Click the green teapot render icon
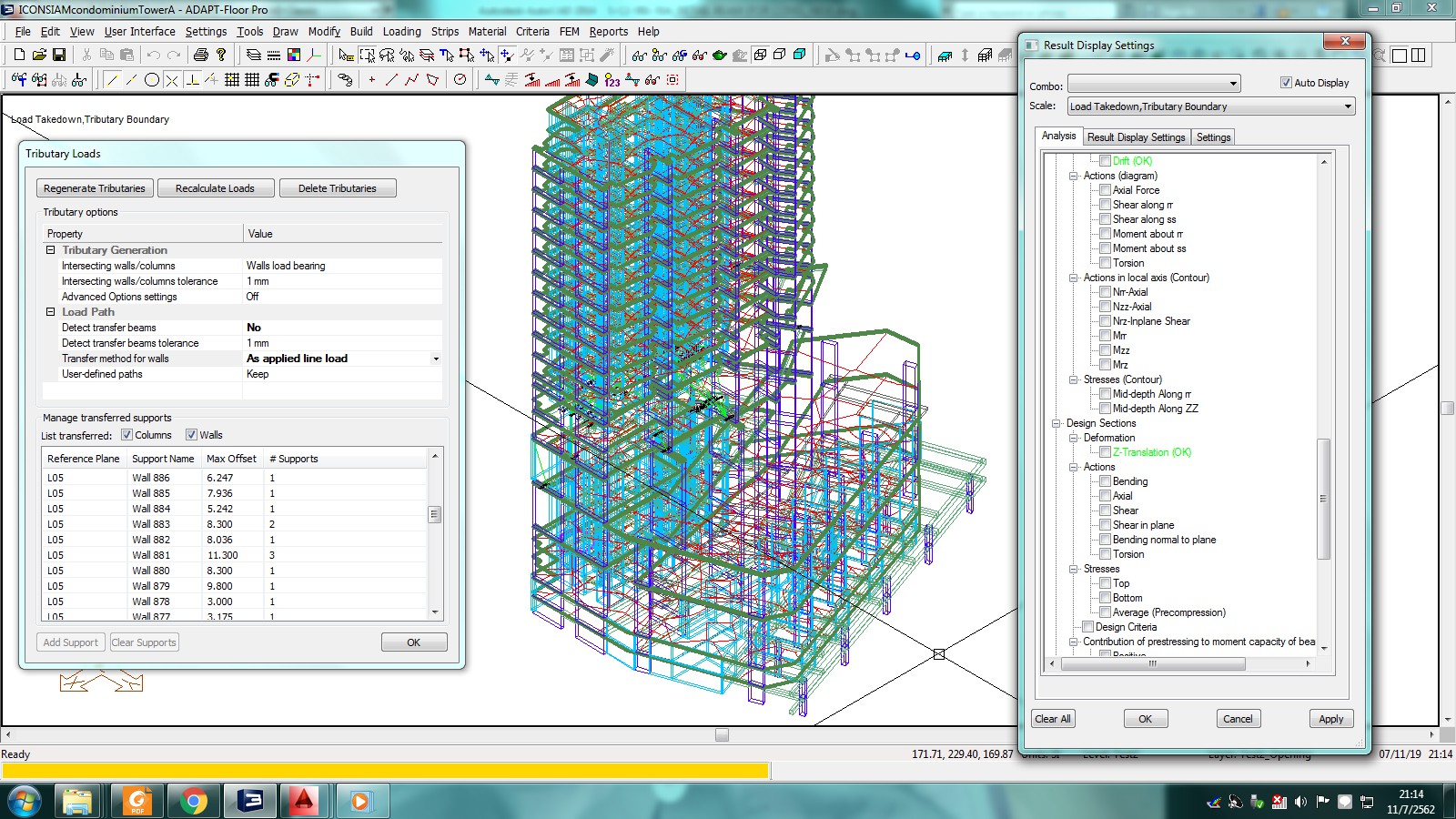 [720, 56]
